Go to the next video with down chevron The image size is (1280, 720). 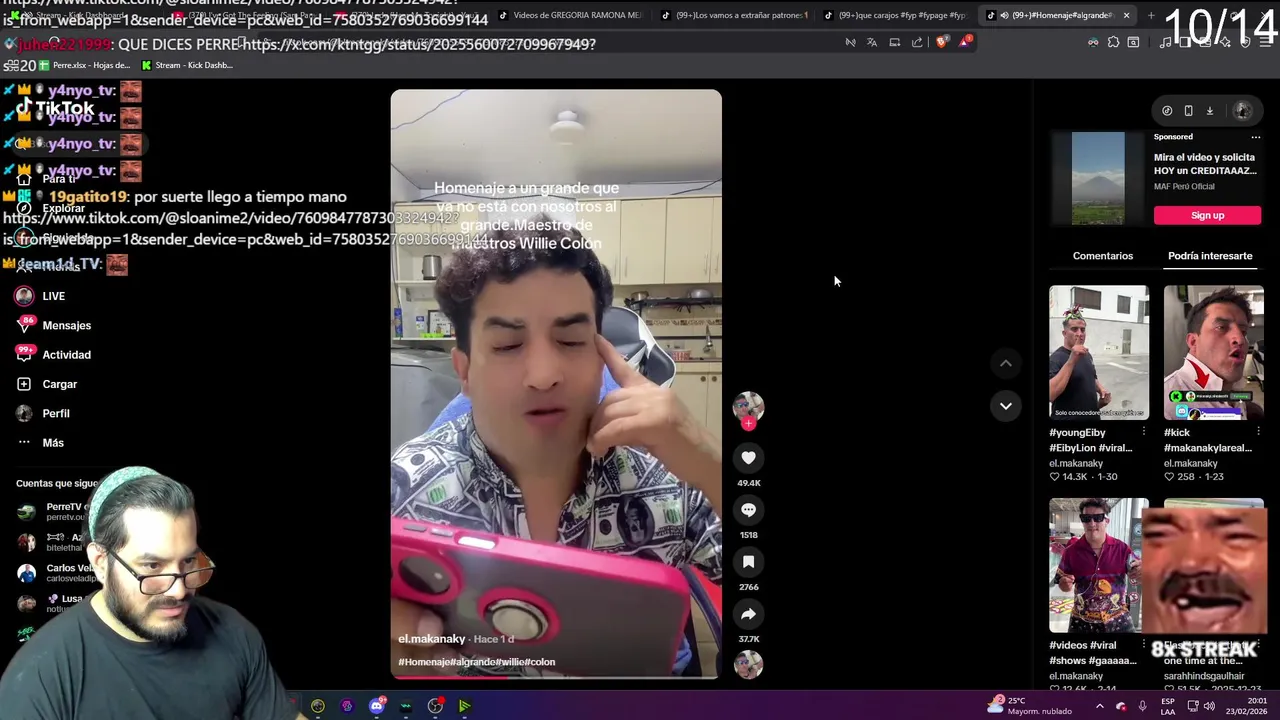click(x=1005, y=406)
